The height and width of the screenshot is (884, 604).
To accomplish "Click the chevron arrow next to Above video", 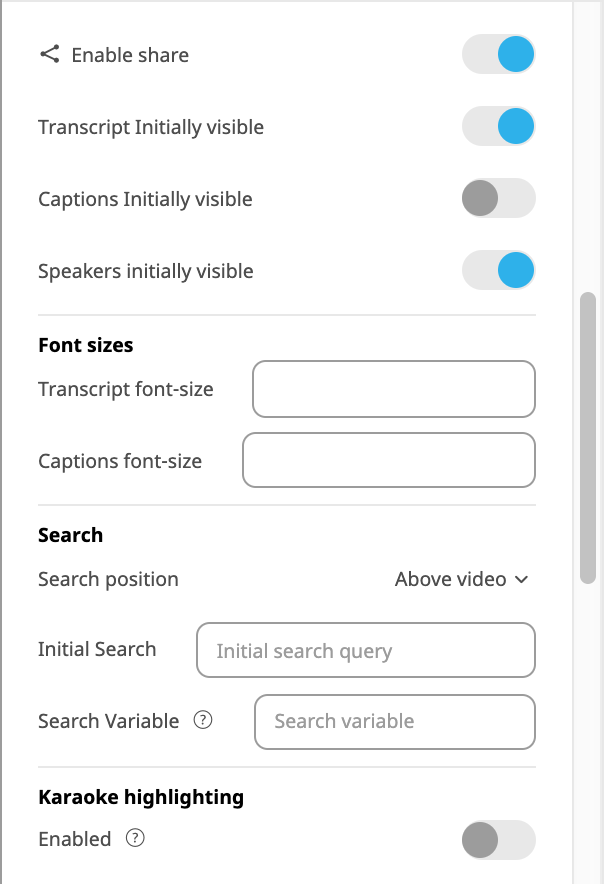I will [x=522, y=580].
